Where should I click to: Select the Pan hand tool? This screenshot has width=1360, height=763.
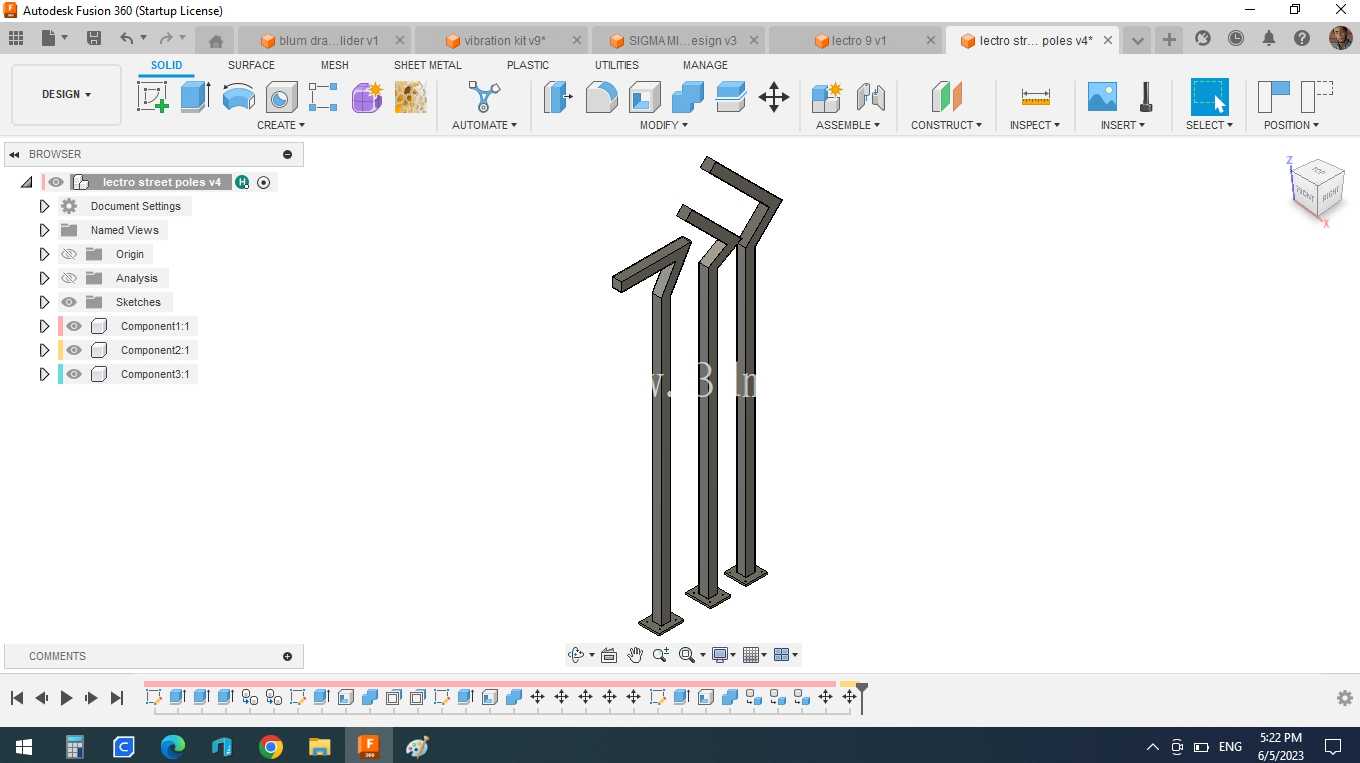(635, 655)
